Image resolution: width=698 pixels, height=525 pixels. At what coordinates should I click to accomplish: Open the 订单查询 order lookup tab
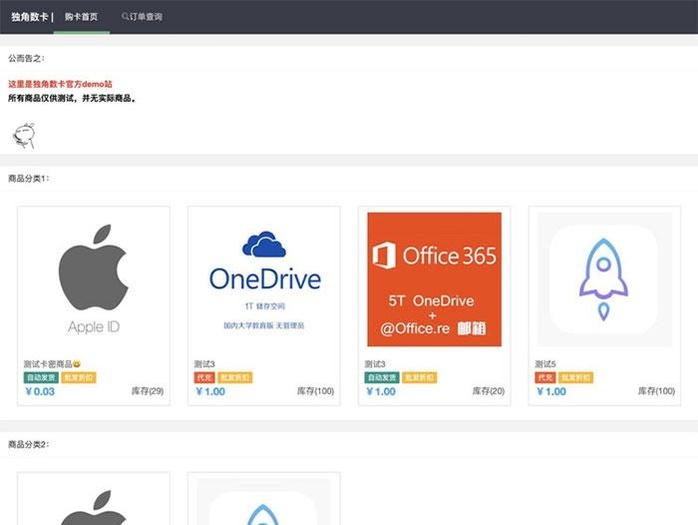pos(145,17)
